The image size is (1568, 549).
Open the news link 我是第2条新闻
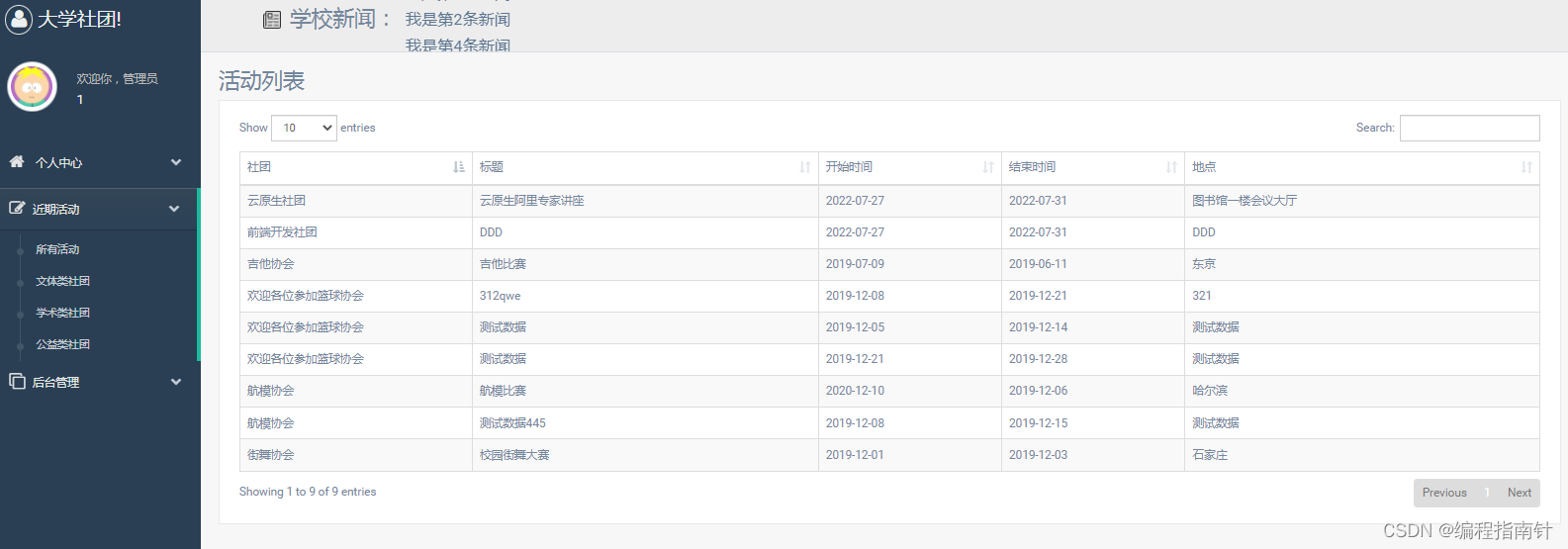[x=458, y=20]
